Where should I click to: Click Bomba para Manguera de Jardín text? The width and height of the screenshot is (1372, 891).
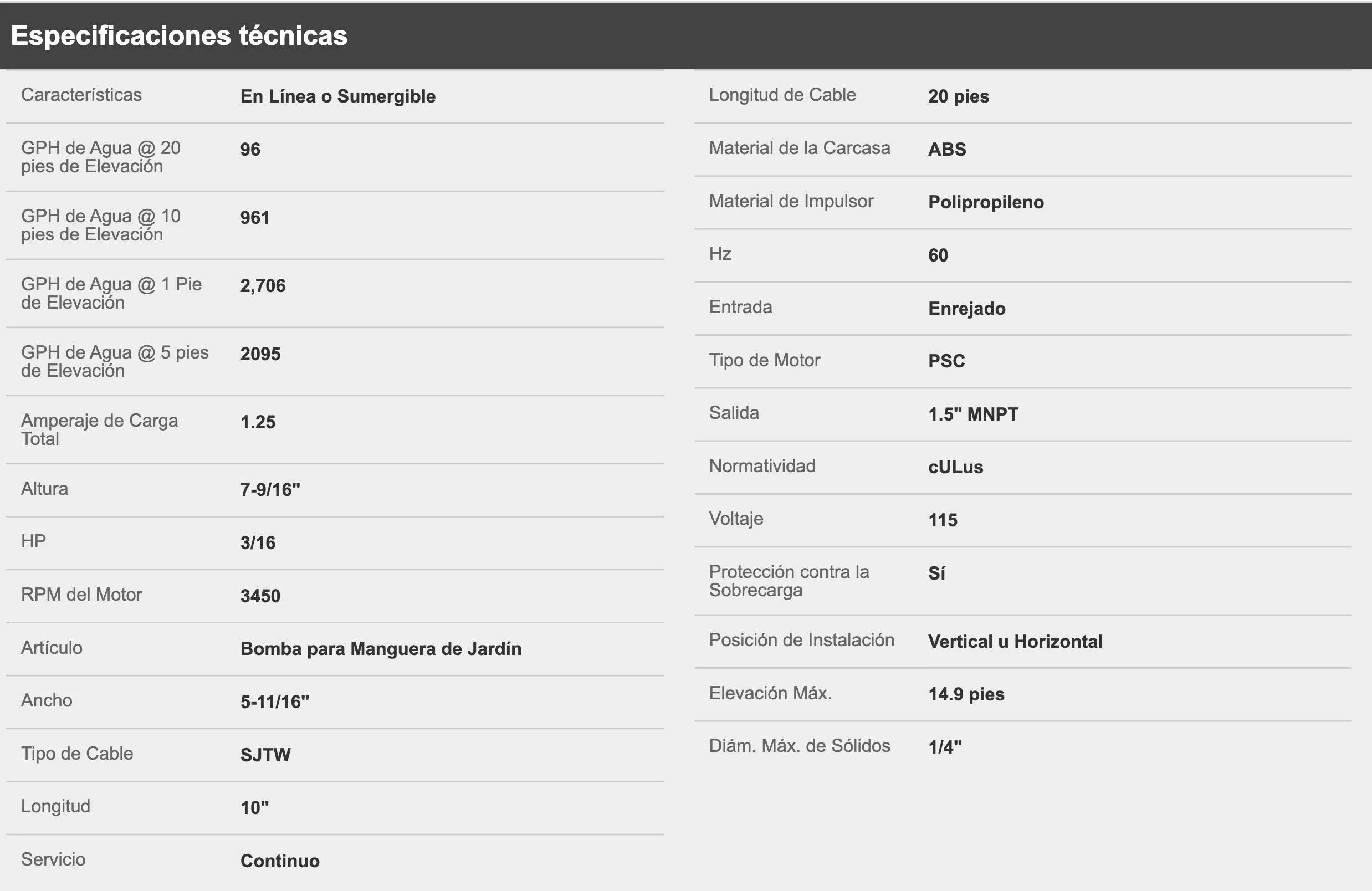point(381,649)
